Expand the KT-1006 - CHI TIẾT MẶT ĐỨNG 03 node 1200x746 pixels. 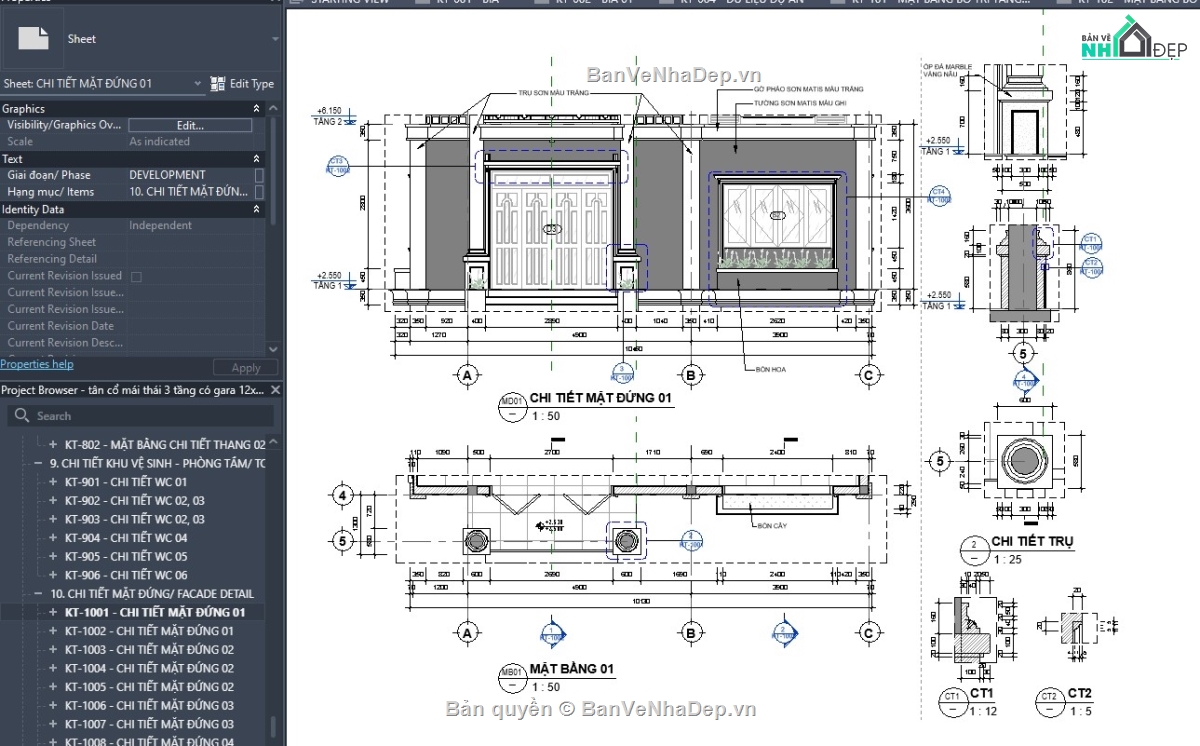click(x=53, y=706)
